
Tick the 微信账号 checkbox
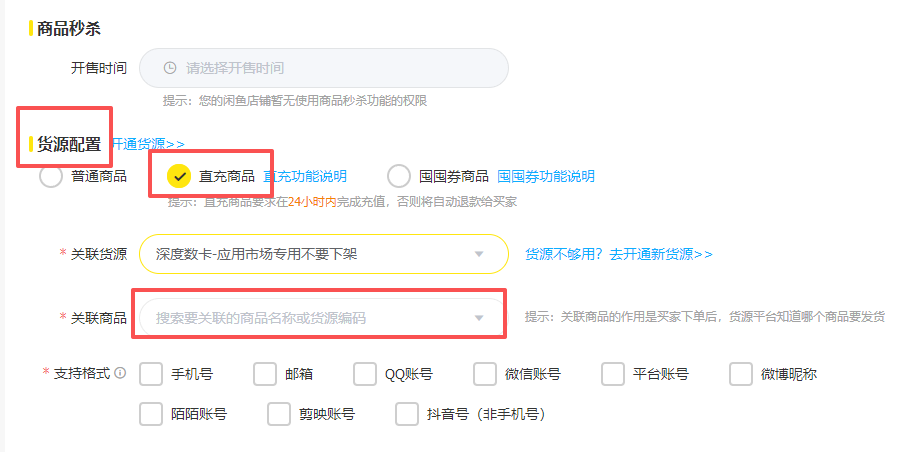485,374
